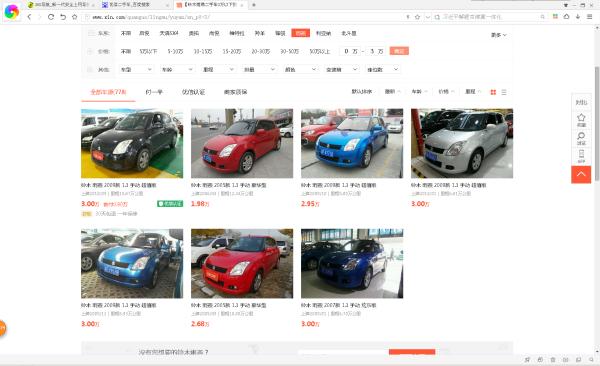Switch to list view of listings
The image size is (600, 366).
pyautogui.click(x=504, y=92)
